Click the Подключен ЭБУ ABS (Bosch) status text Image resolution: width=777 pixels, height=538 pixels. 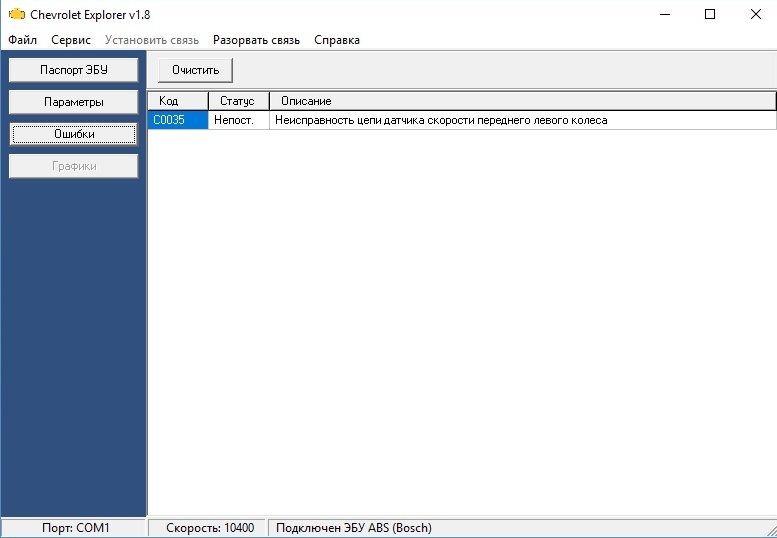coord(353,528)
